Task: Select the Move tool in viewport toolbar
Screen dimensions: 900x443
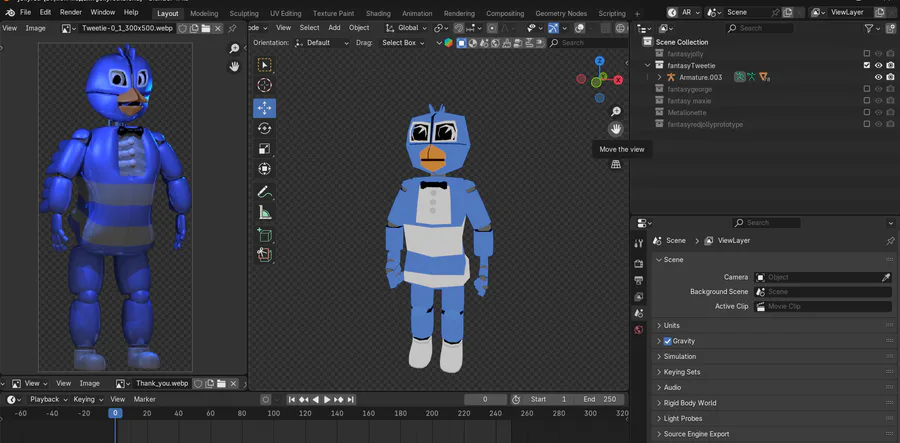Action: click(x=265, y=108)
